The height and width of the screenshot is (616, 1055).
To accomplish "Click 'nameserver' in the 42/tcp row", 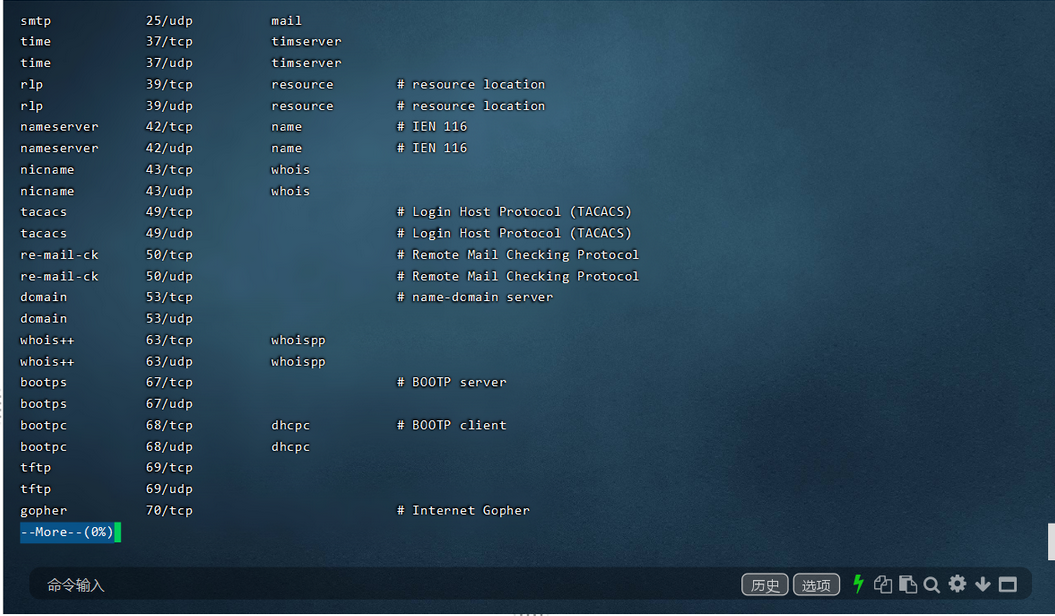I will pyautogui.click(x=59, y=127).
